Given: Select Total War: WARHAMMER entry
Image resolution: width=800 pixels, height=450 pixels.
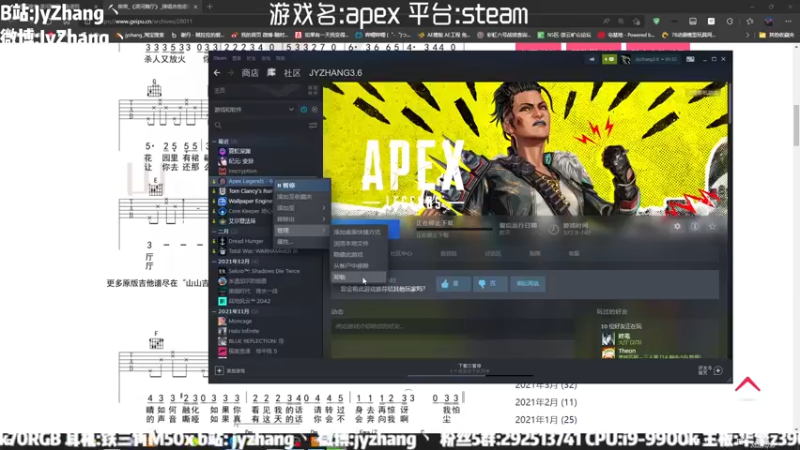Looking at the screenshot, I should tap(263, 251).
